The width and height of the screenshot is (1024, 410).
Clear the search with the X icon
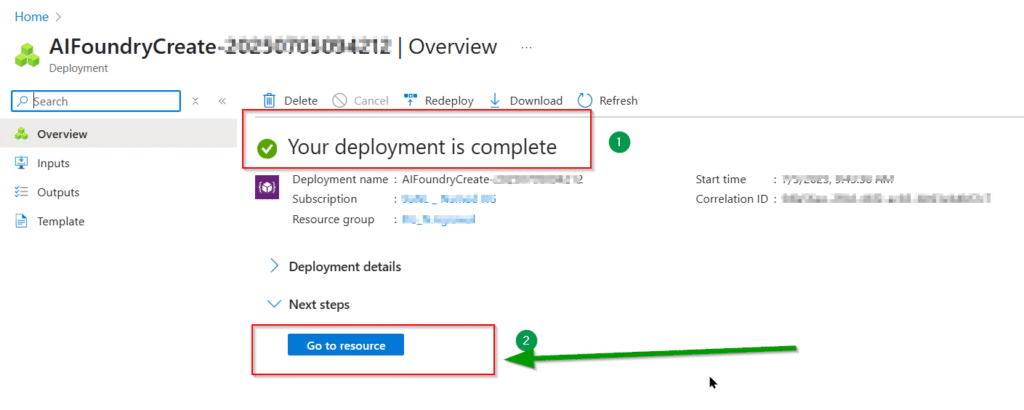coord(195,101)
